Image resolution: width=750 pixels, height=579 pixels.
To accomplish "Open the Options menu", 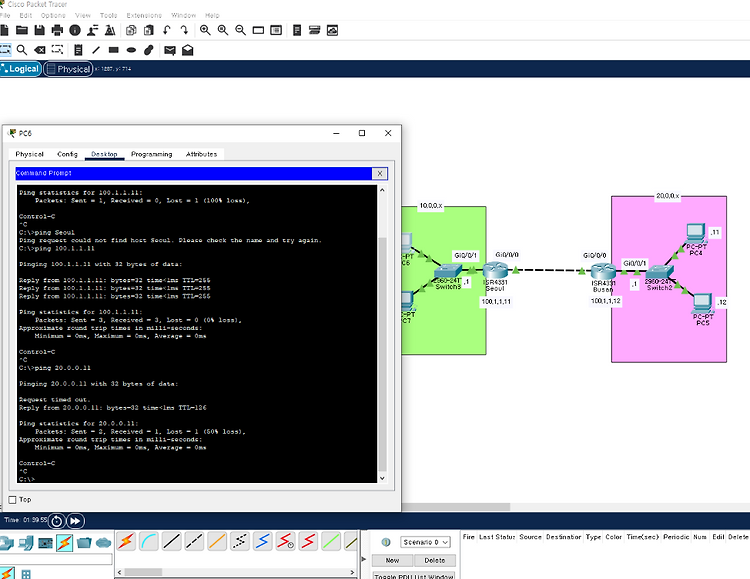I will click(53, 15).
